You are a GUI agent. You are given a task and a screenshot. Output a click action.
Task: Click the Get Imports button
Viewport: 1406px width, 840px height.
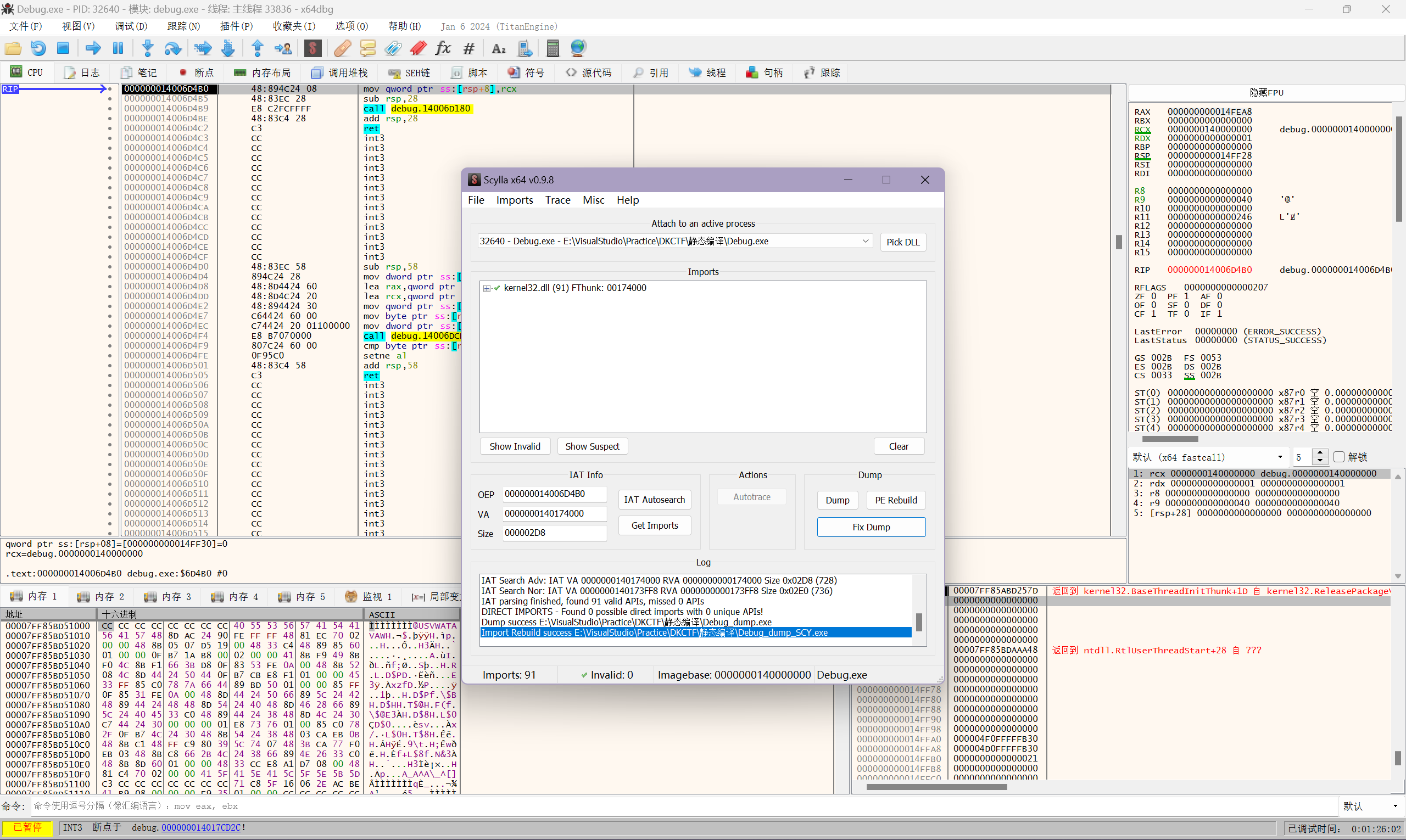pyautogui.click(x=655, y=525)
